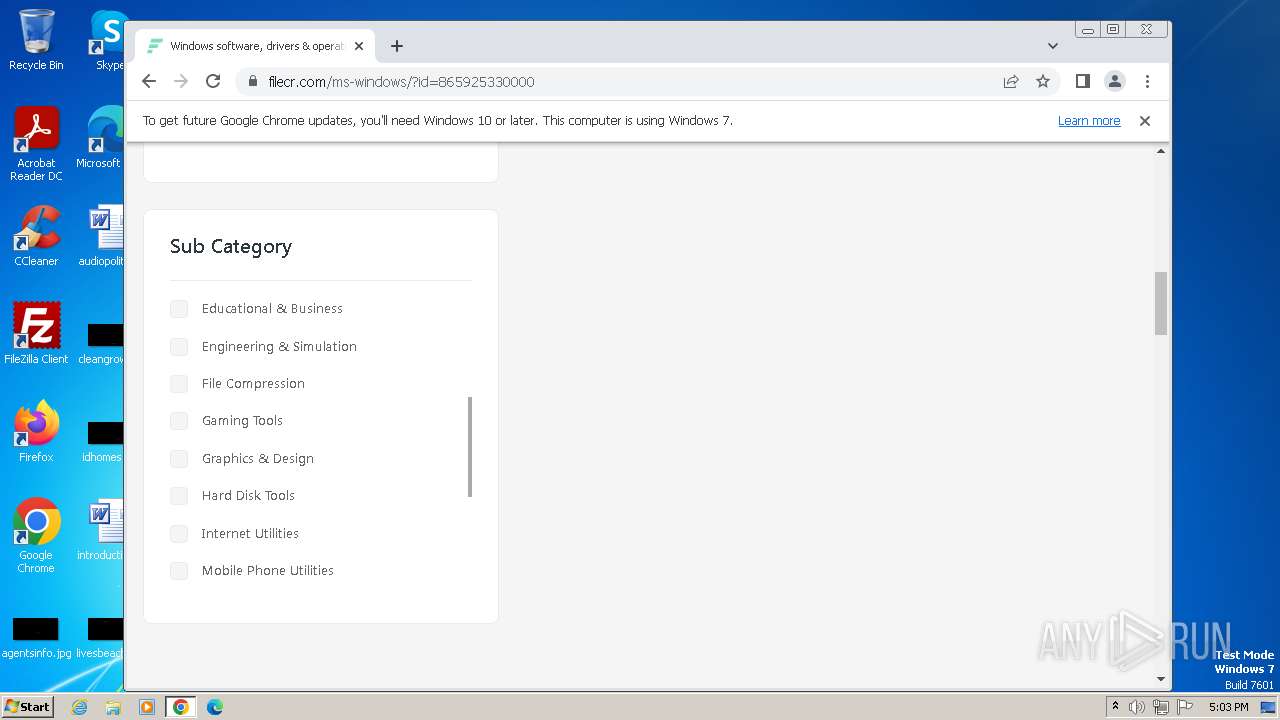Open the Action Center flag icon
This screenshot has height=720, width=1280.
[1185, 707]
